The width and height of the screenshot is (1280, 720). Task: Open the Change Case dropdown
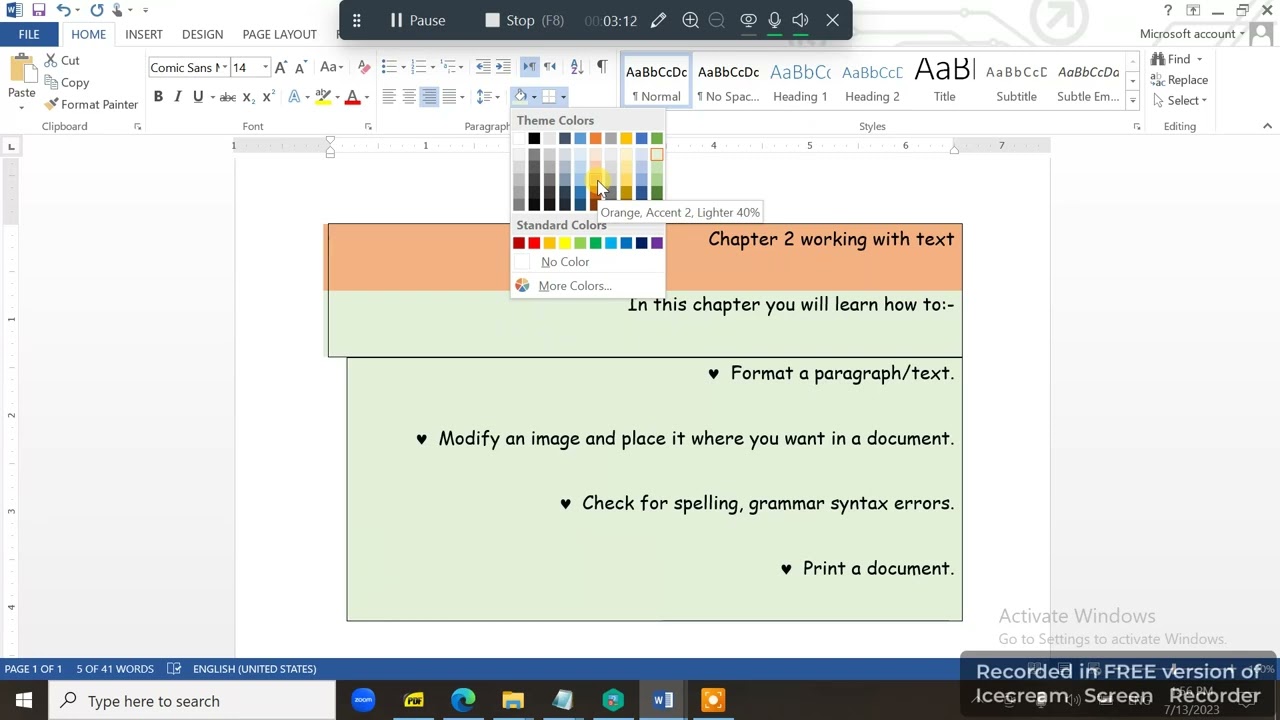coord(331,67)
